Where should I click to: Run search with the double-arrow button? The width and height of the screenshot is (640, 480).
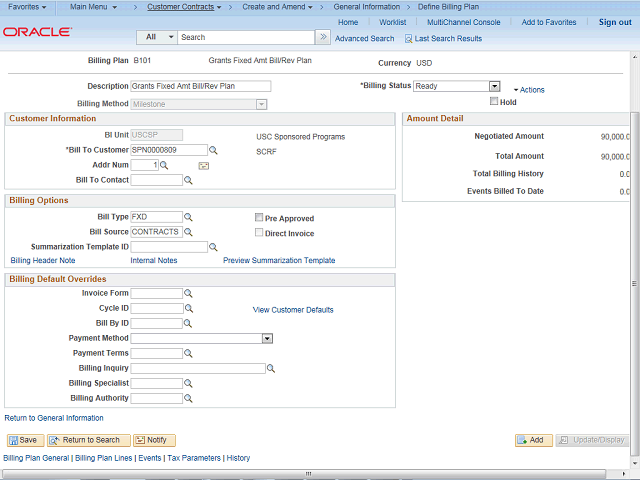[322, 37]
